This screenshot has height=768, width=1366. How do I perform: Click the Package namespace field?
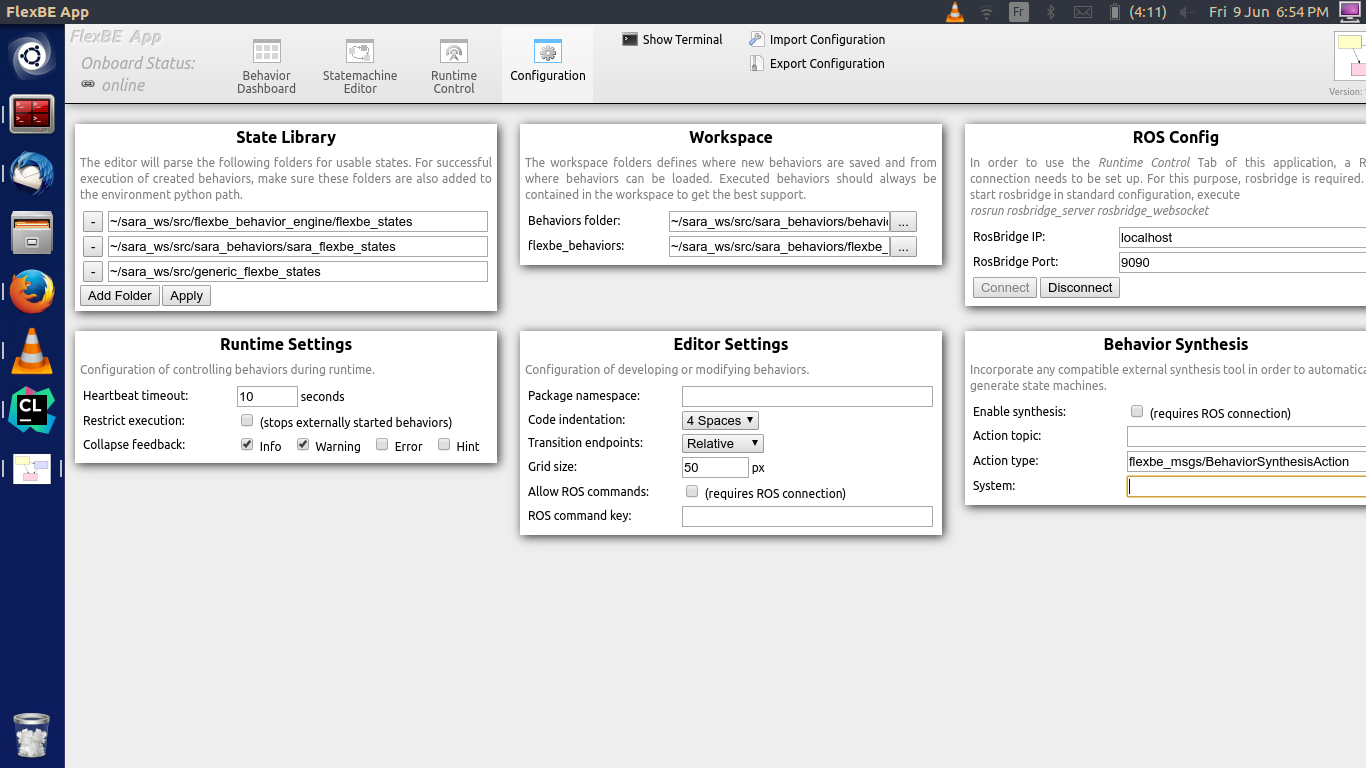[x=807, y=396]
